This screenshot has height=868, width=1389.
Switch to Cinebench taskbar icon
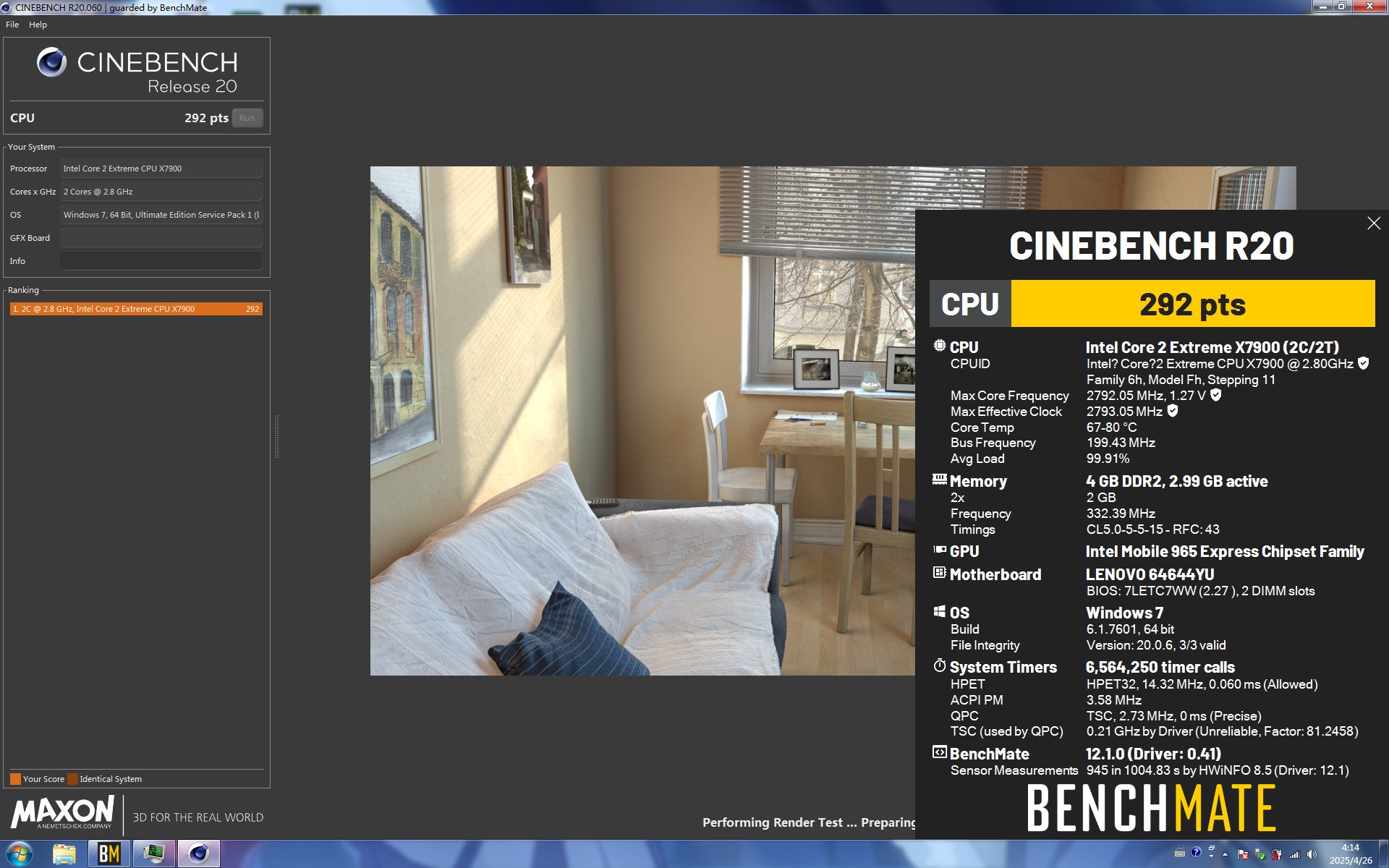199,854
